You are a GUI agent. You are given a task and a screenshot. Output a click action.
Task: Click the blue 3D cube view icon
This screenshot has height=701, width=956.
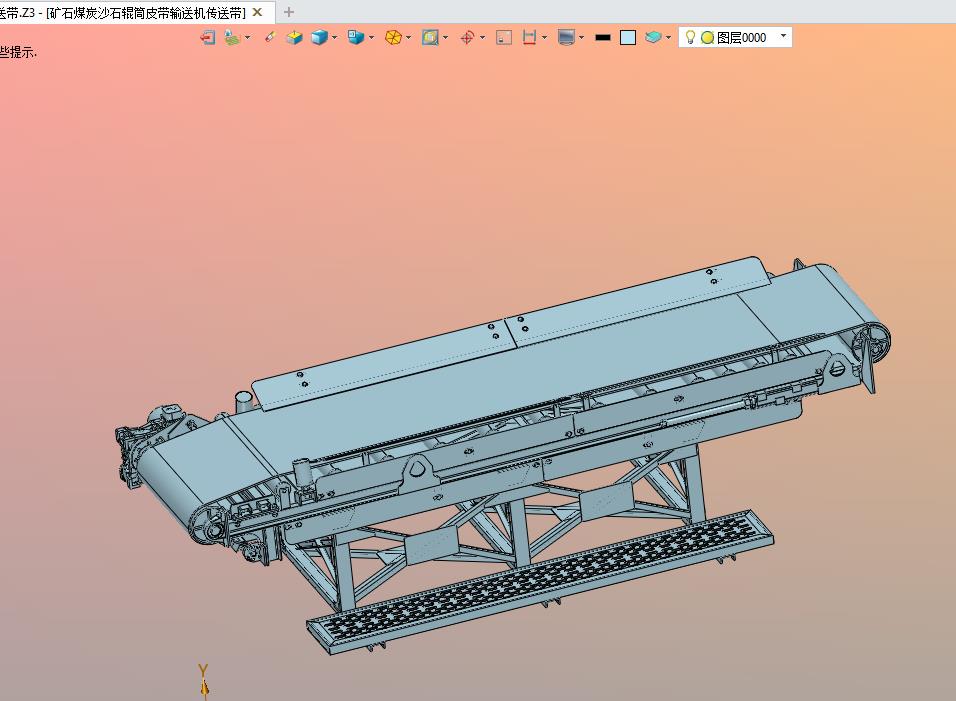point(319,37)
